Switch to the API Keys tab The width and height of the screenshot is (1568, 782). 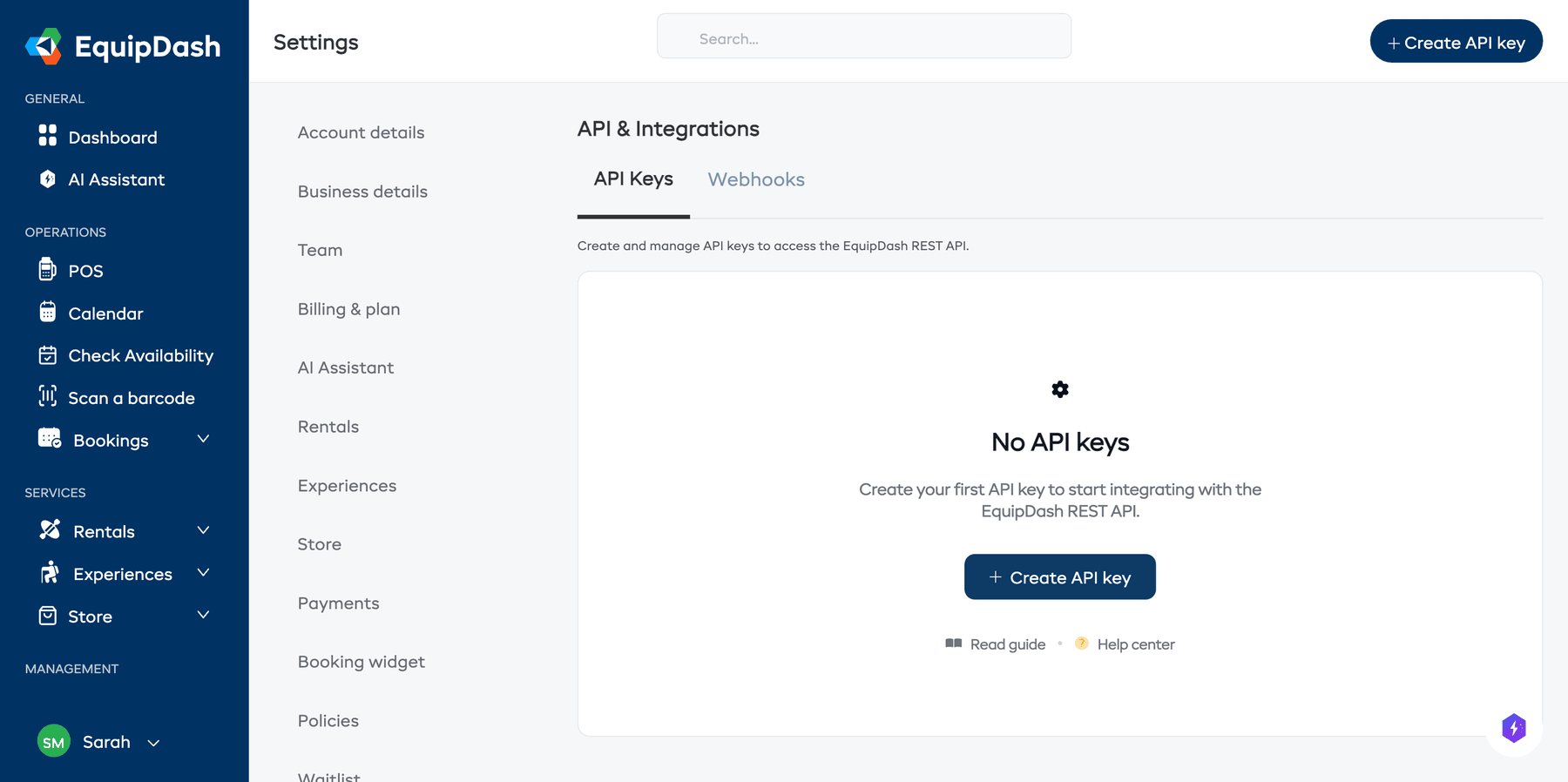(633, 179)
